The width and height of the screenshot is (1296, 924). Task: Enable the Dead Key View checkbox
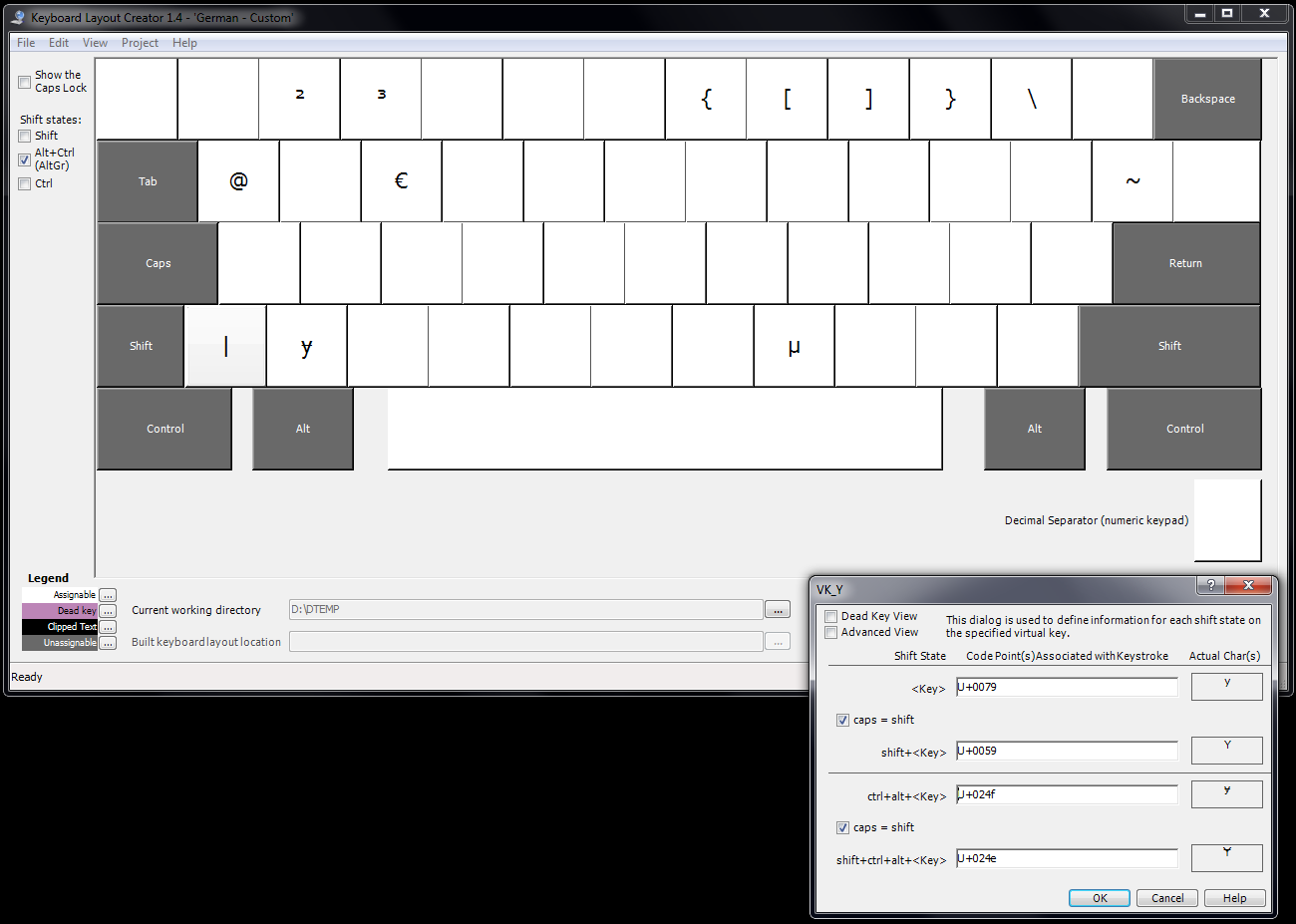(831, 617)
